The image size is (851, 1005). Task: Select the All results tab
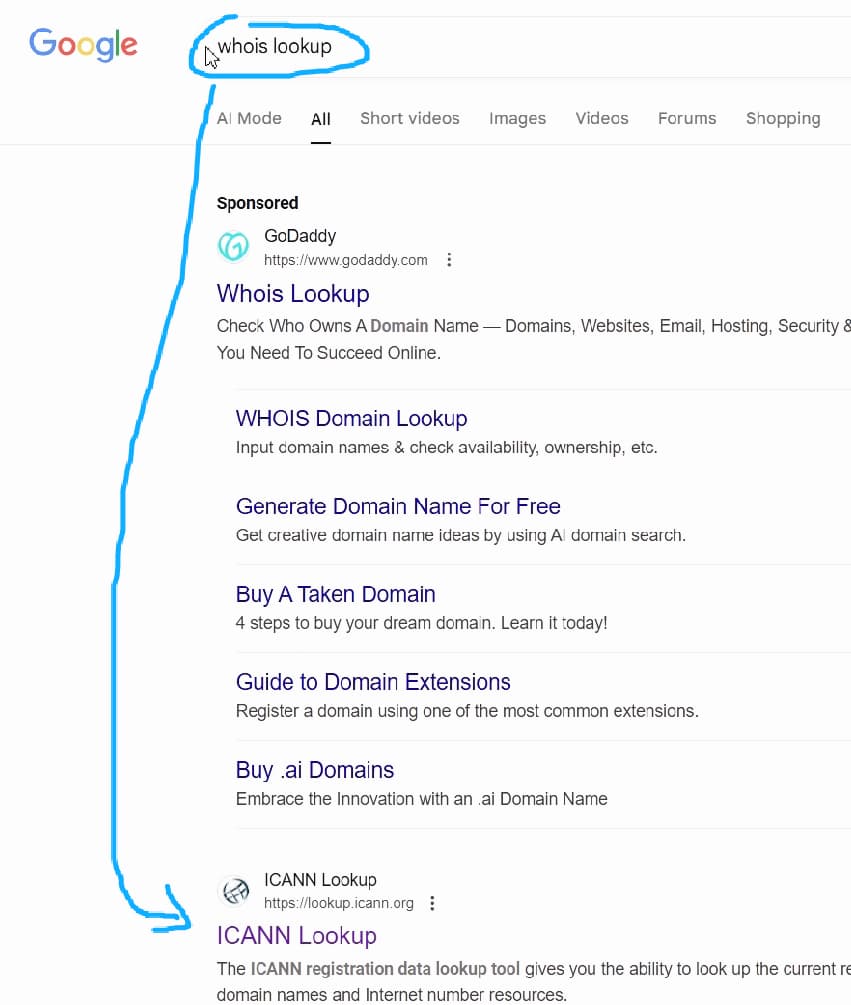pos(321,119)
